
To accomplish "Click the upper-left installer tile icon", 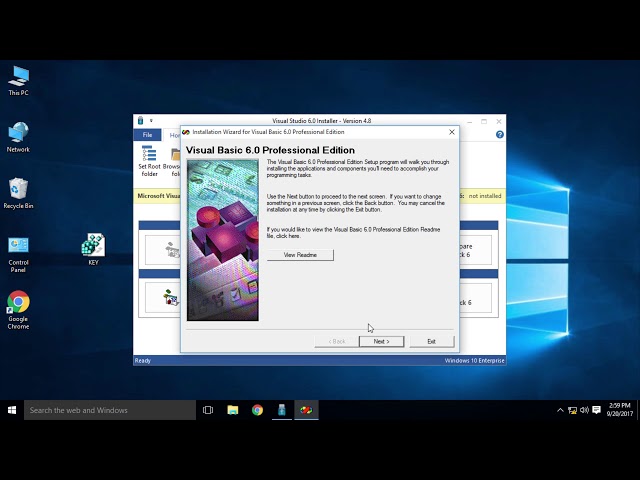I will coord(172,249).
